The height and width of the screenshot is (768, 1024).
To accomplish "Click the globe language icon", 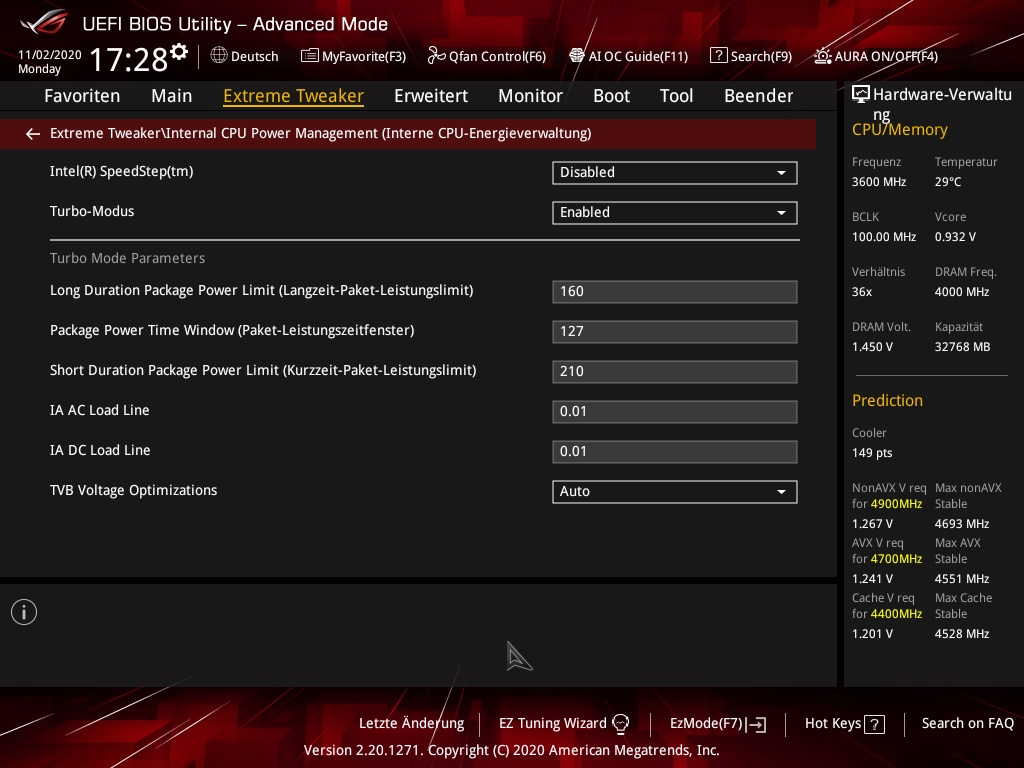I will coord(219,56).
